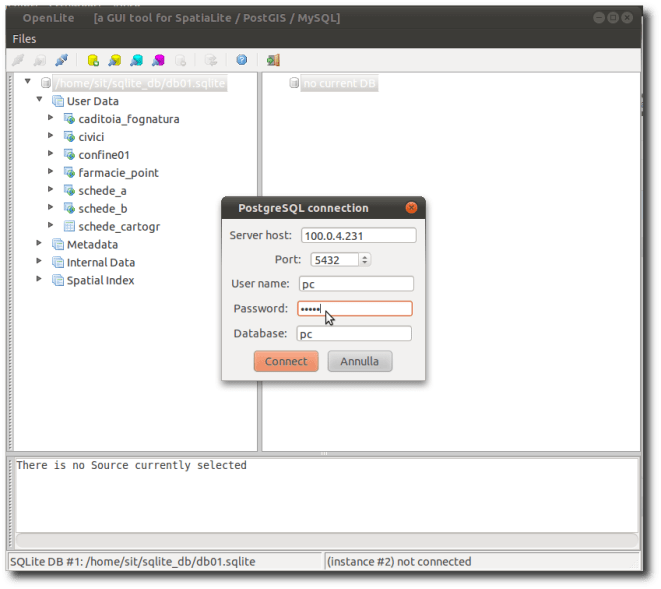Viewport: 661px width, 589px height.
Task: Expand the schede_cartogr table node
Action: [x=51, y=225]
